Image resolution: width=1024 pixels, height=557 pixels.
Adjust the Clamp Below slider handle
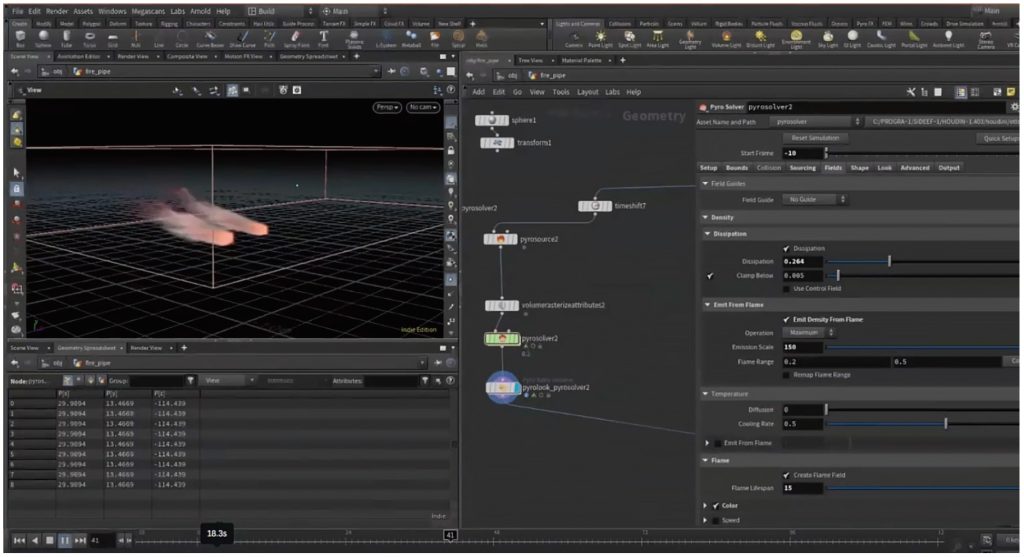pos(838,276)
